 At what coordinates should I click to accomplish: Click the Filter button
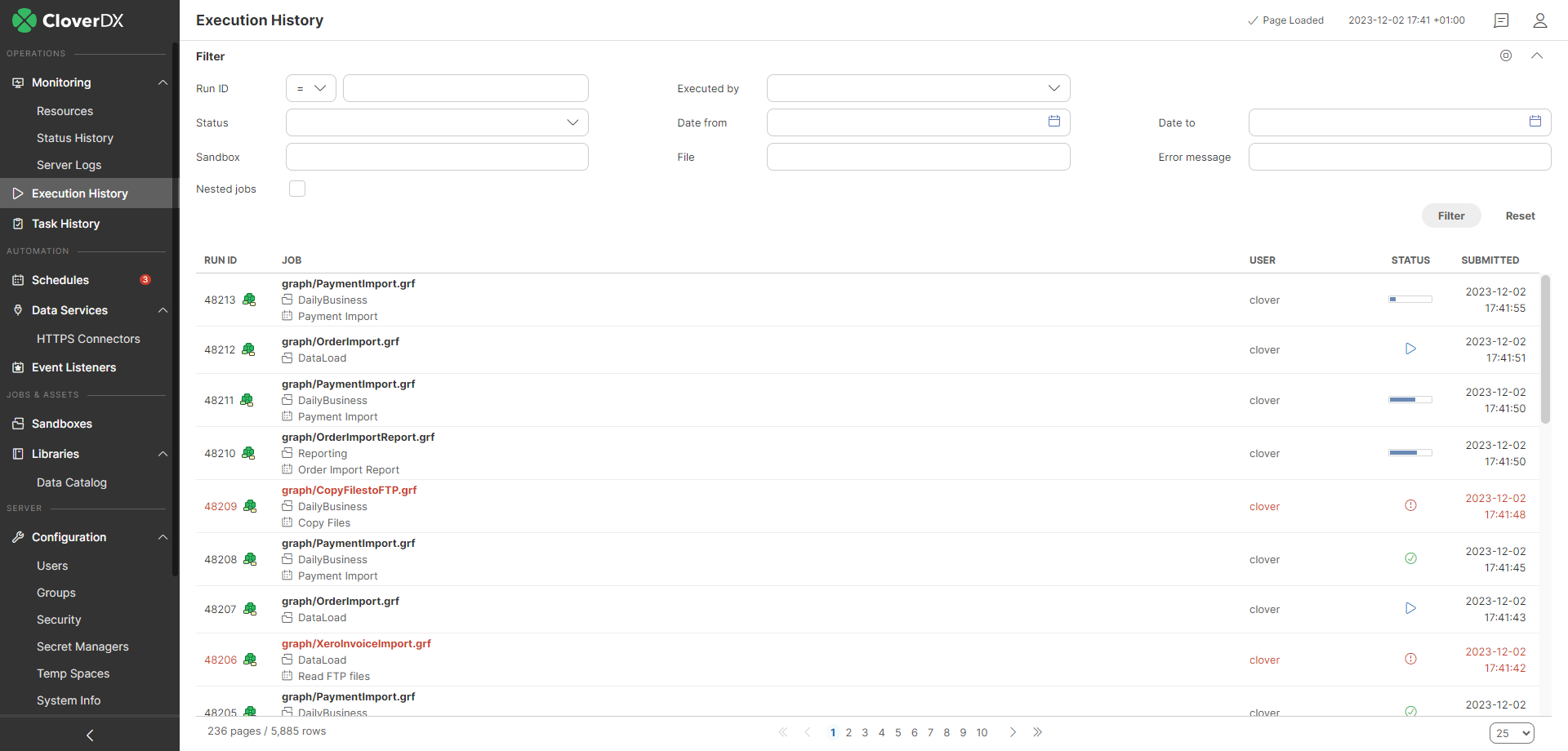click(1450, 216)
